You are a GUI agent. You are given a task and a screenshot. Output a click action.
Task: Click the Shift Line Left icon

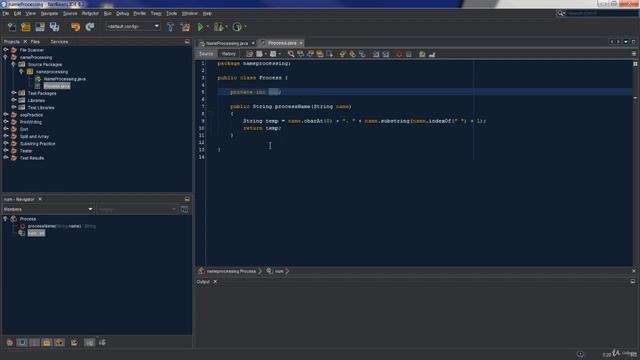click(x=376, y=54)
